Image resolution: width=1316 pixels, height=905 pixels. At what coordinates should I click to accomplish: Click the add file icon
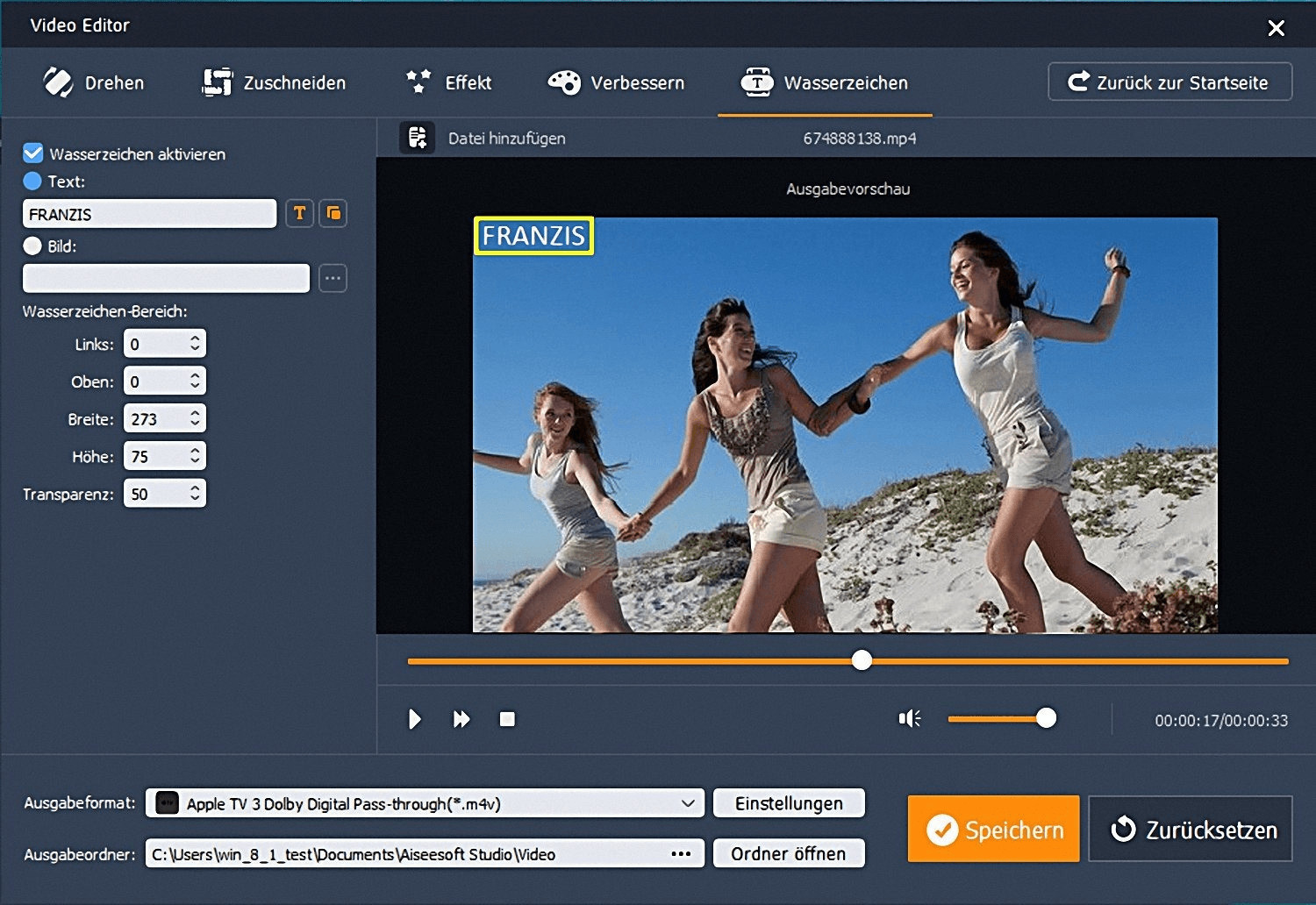pyautogui.click(x=418, y=138)
